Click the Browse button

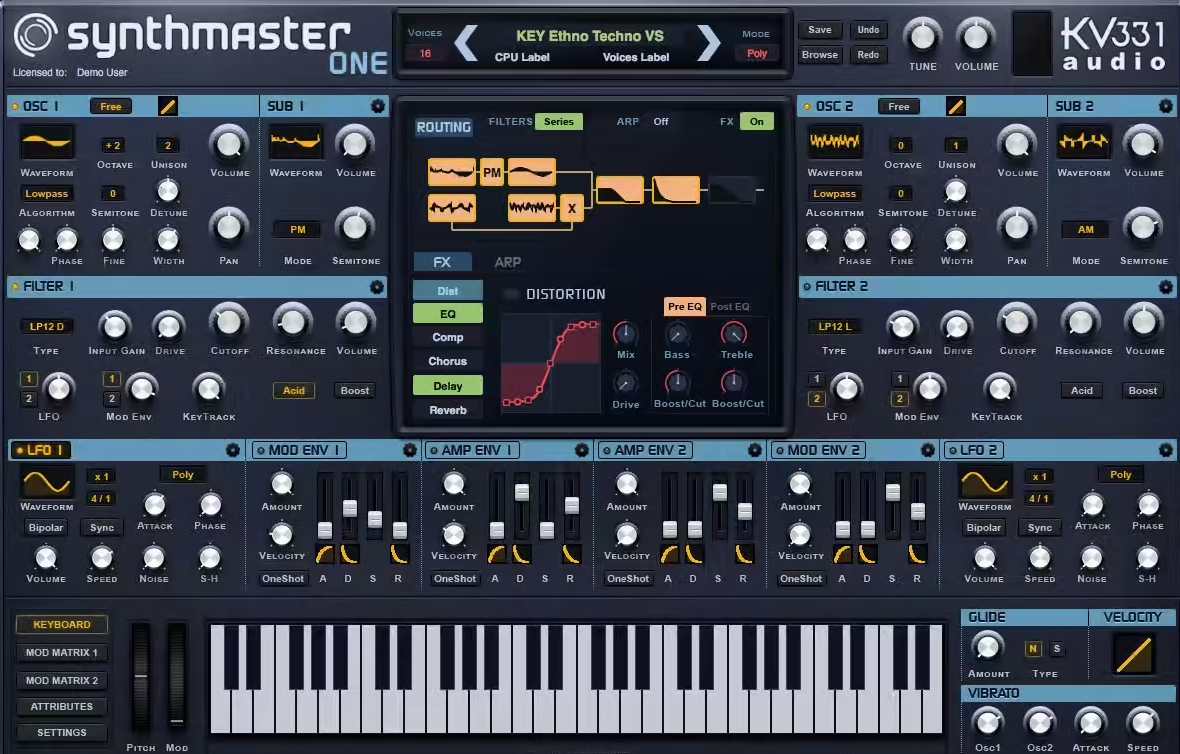819,55
